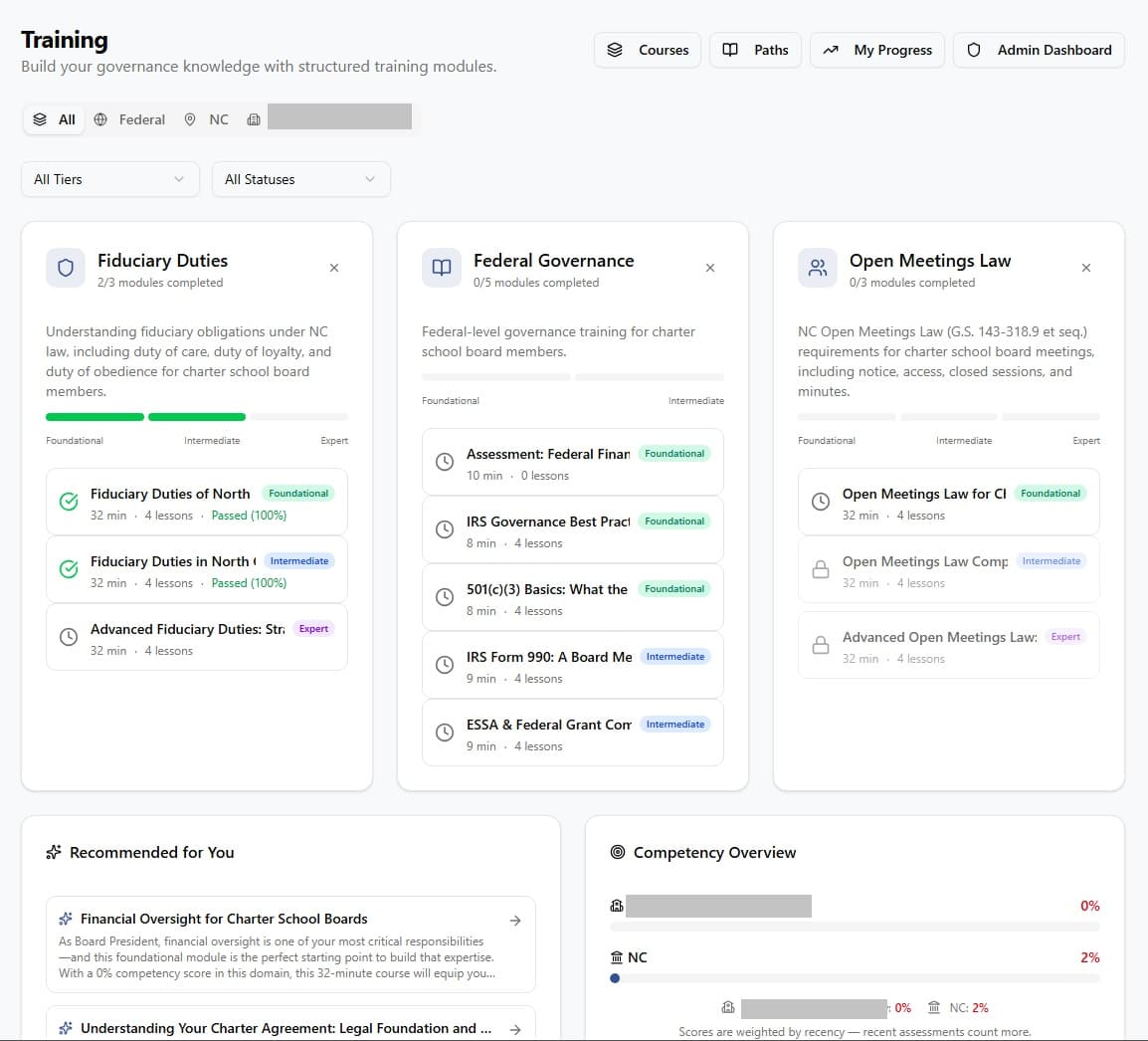Screen dimensions: 1148x1041
Task: Click clock icon on 501(c)(3) Basics module
Action: click(445, 597)
